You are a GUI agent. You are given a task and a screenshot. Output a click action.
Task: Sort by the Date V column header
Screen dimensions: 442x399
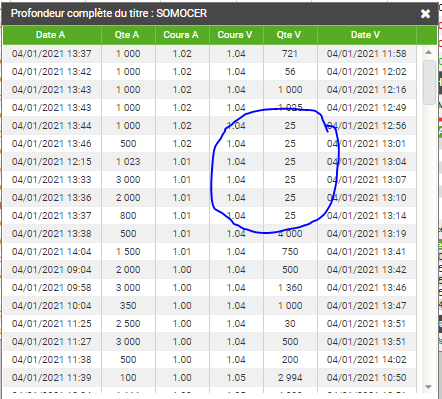(367, 35)
